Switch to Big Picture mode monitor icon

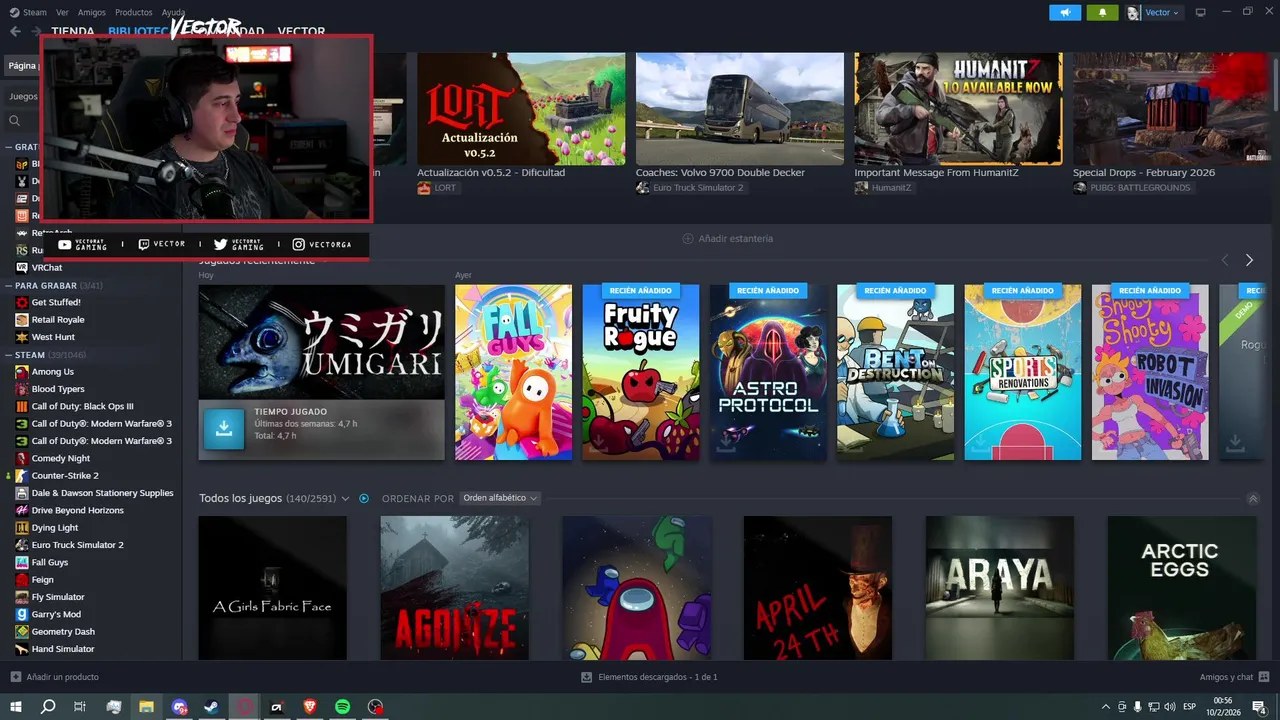pos(1200,12)
